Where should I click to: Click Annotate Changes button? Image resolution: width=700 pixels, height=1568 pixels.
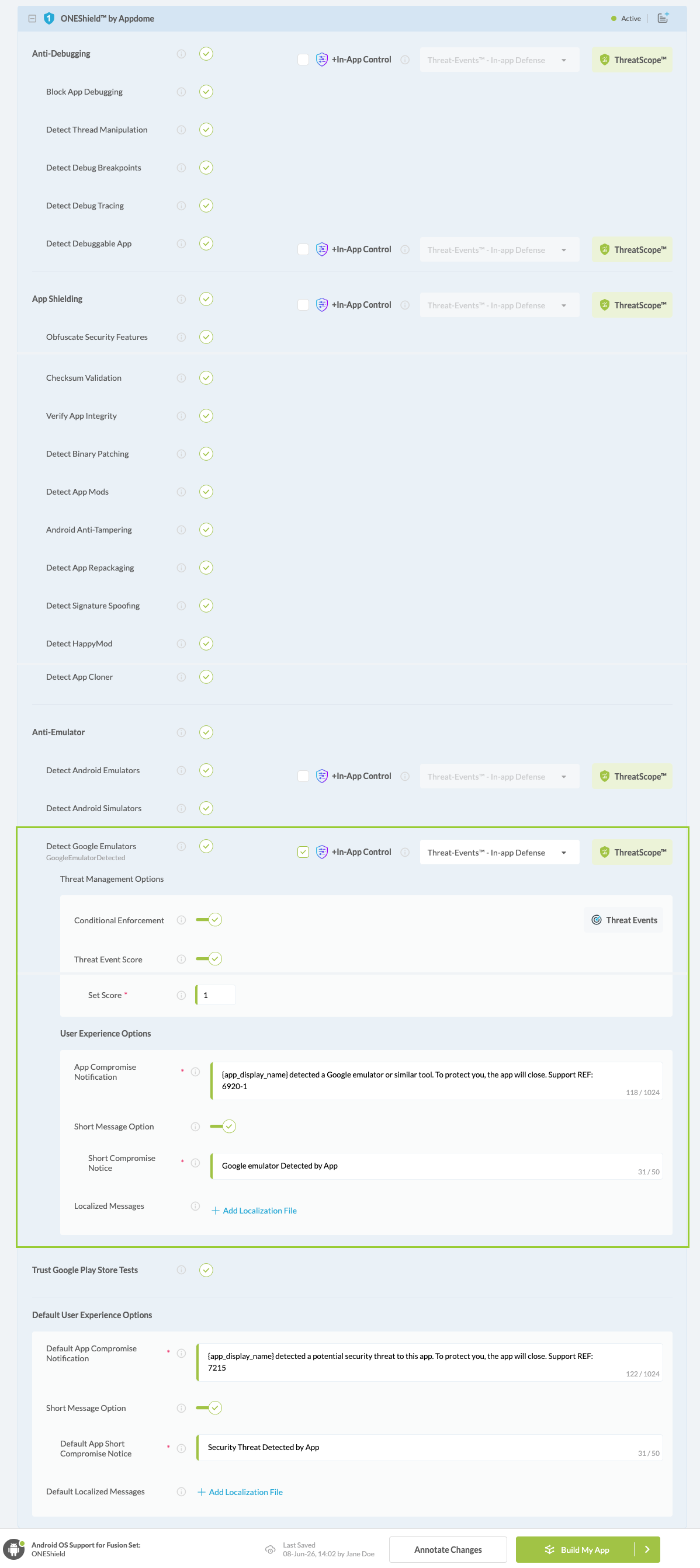[448, 1550]
